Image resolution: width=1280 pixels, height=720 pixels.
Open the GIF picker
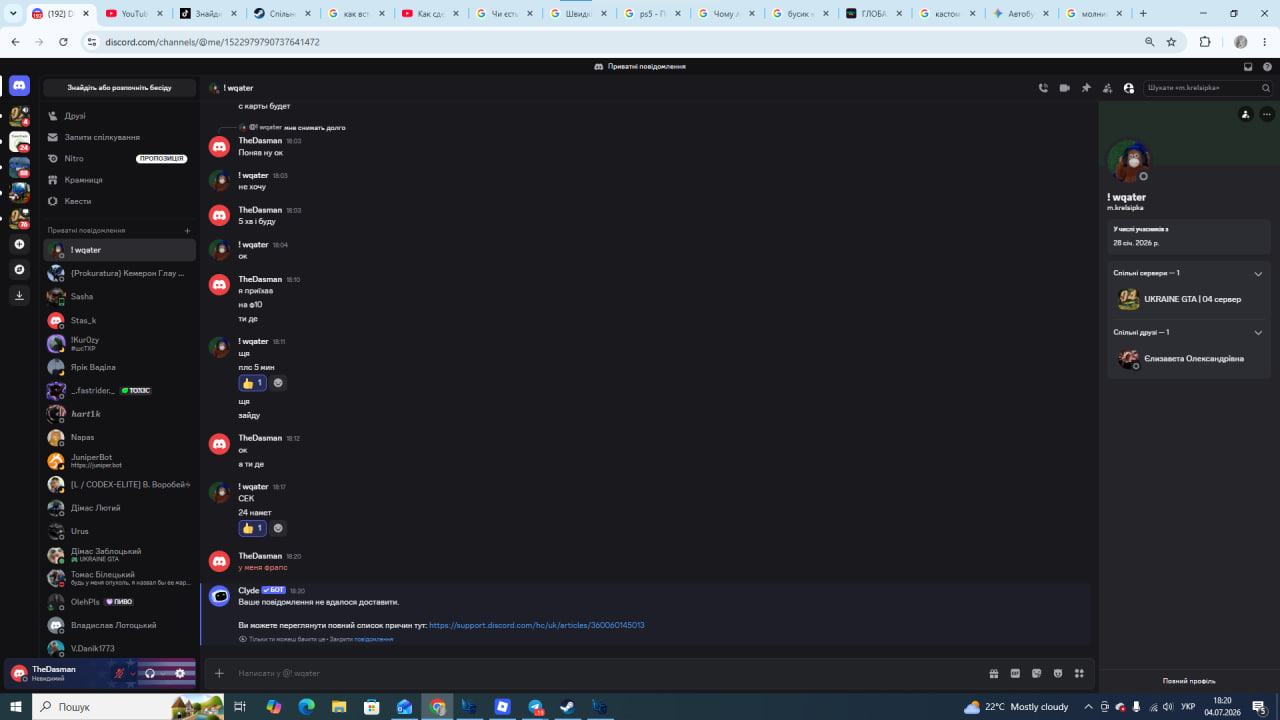point(1015,673)
